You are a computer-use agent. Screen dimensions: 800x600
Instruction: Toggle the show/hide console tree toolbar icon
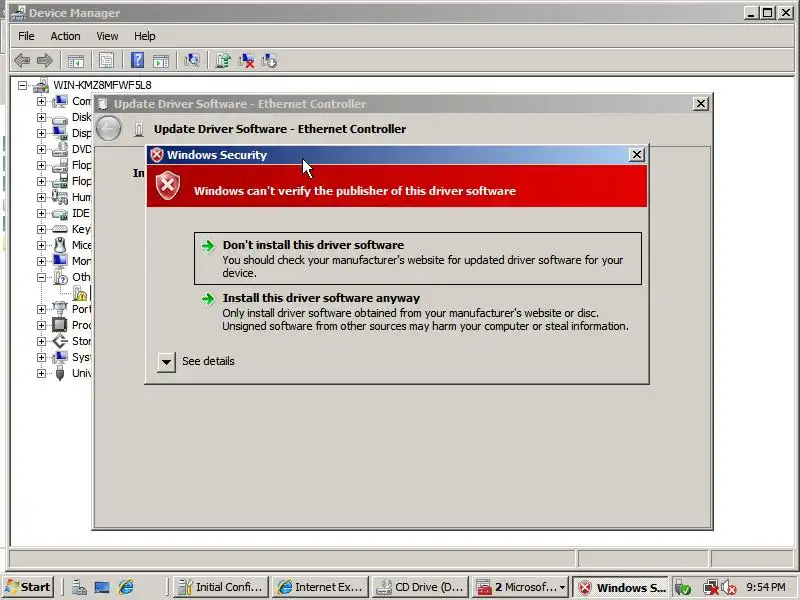pos(76,61)
